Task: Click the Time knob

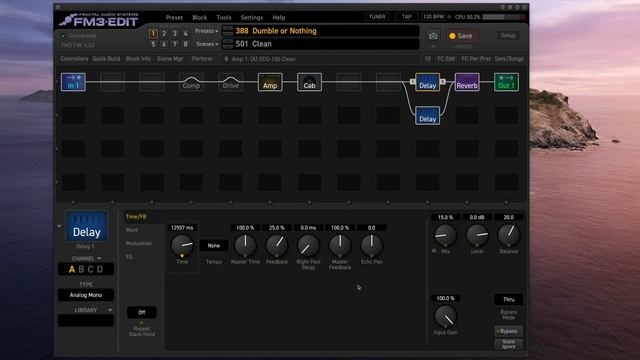Action: 182,245
